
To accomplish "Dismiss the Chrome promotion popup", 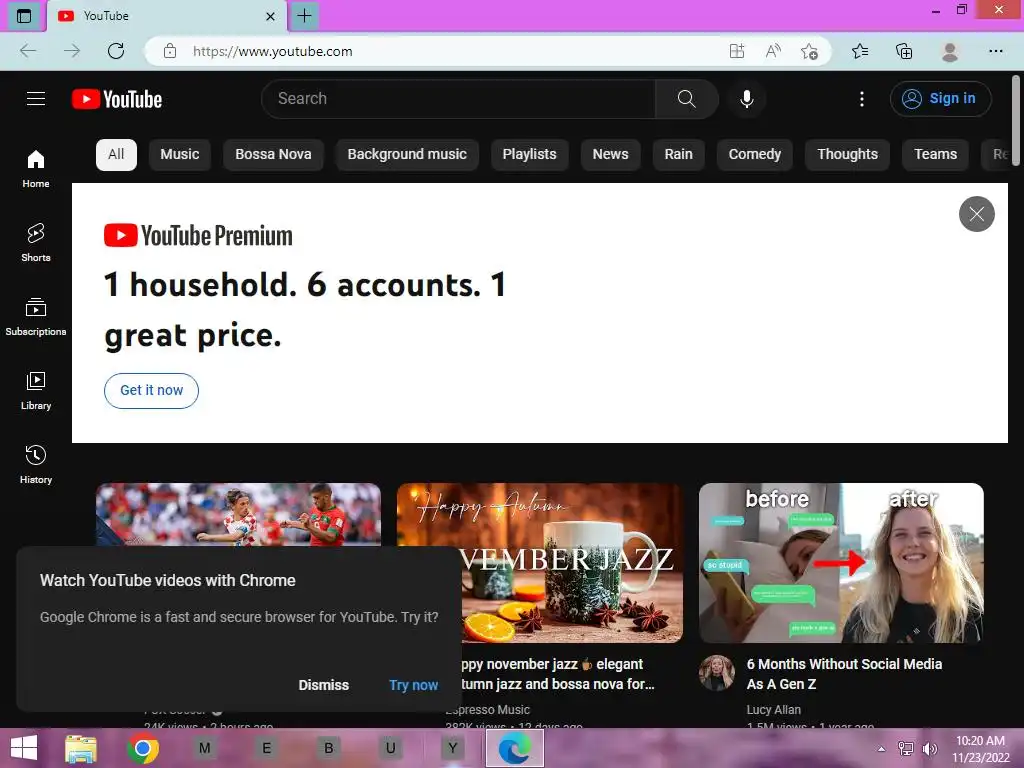I will click(324, 685).
